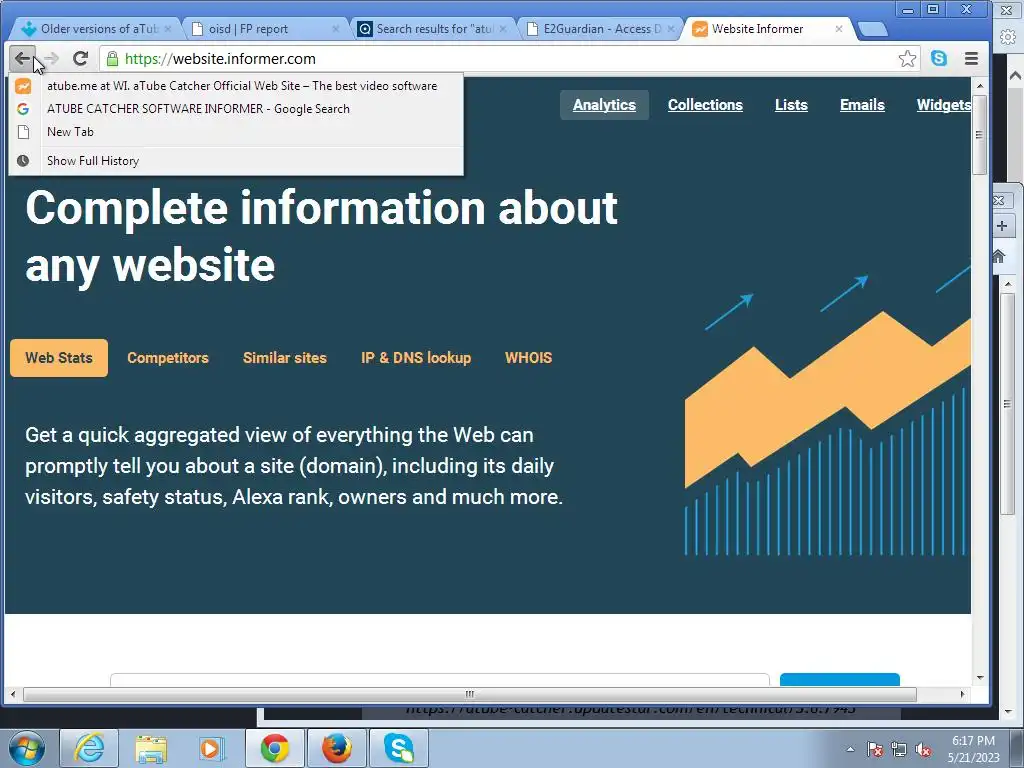The width and height of the screenshot is (1024, 768).
Task: Select the Similar sites option
Action: pyautogui.click(x=285, y=358)
